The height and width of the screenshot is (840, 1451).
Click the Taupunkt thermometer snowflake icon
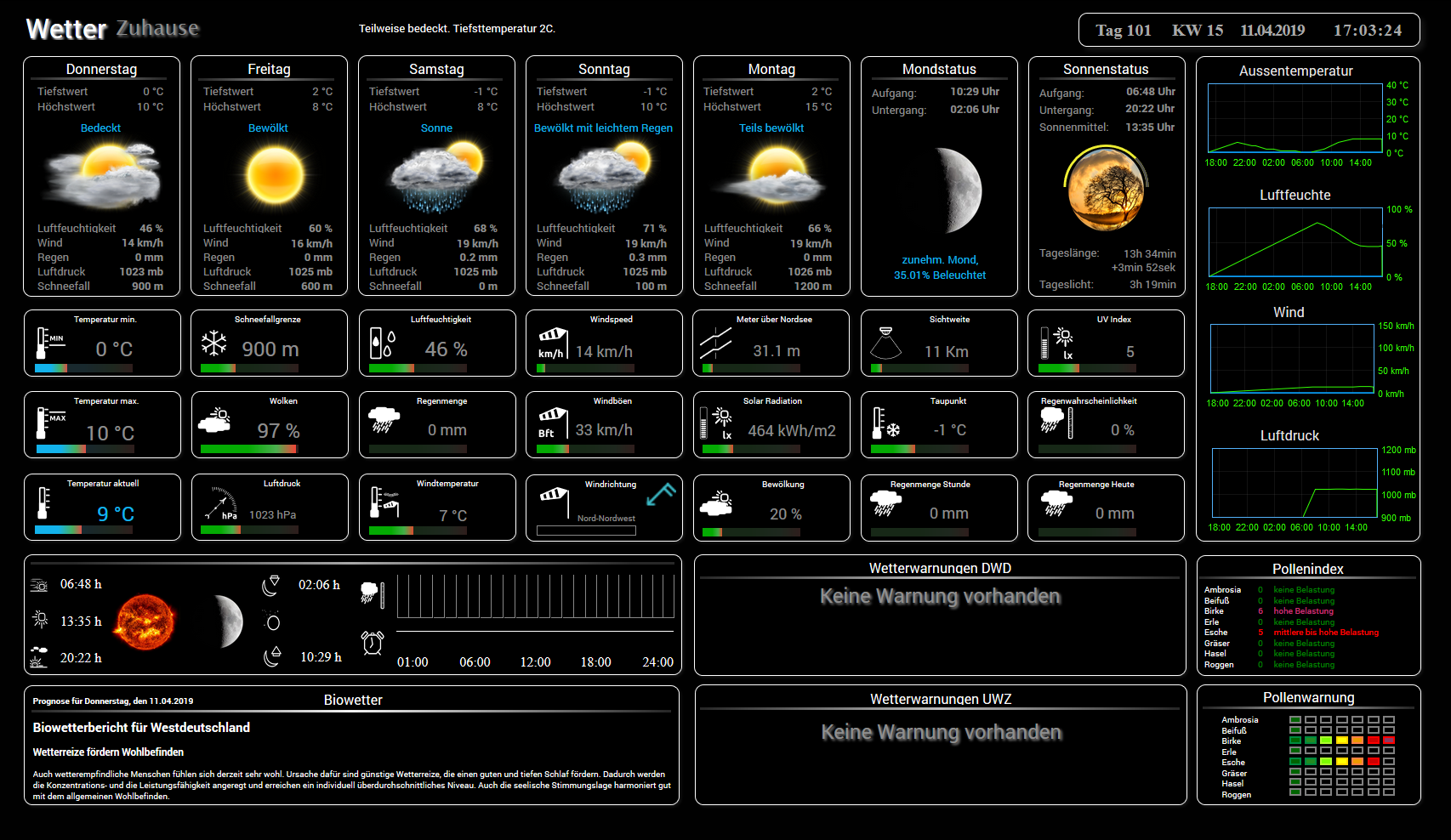(x=886, y=423)
